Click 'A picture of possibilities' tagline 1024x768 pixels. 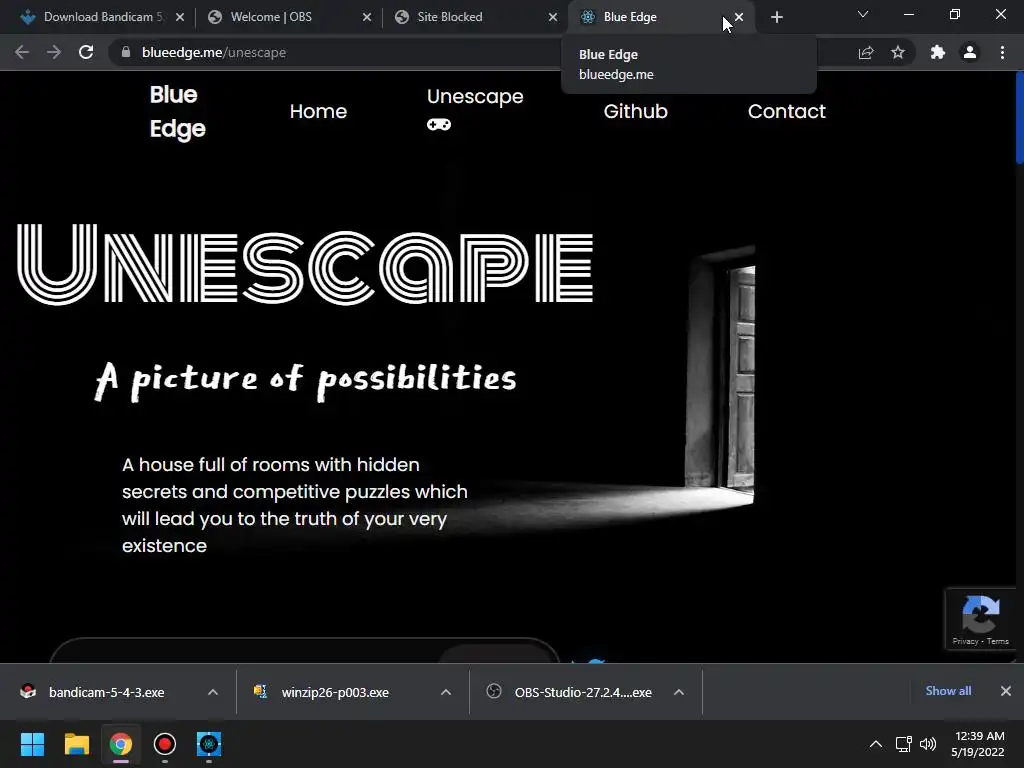306,379
